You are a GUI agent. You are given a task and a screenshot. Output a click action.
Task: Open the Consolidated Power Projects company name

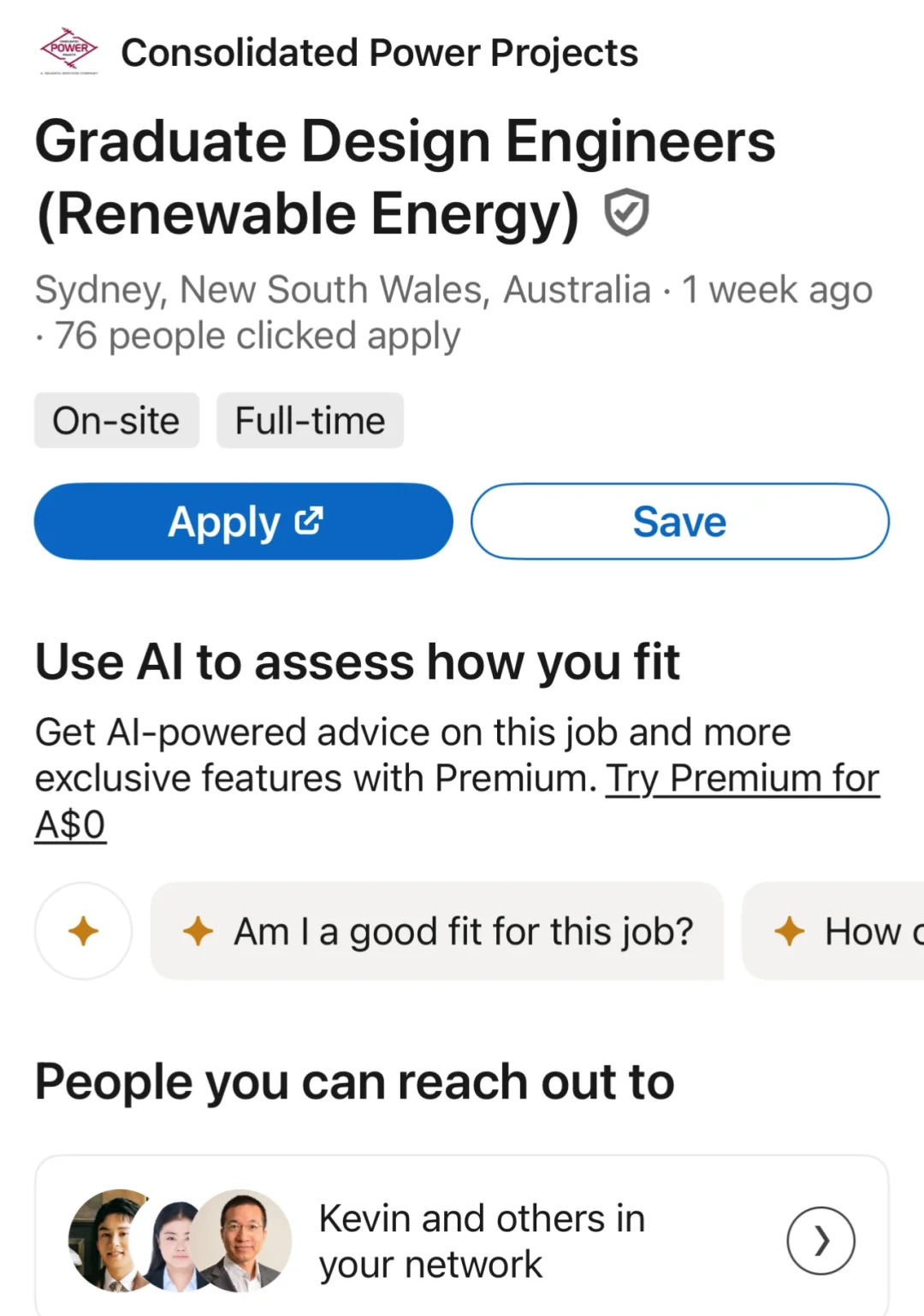tap(379, 53)
